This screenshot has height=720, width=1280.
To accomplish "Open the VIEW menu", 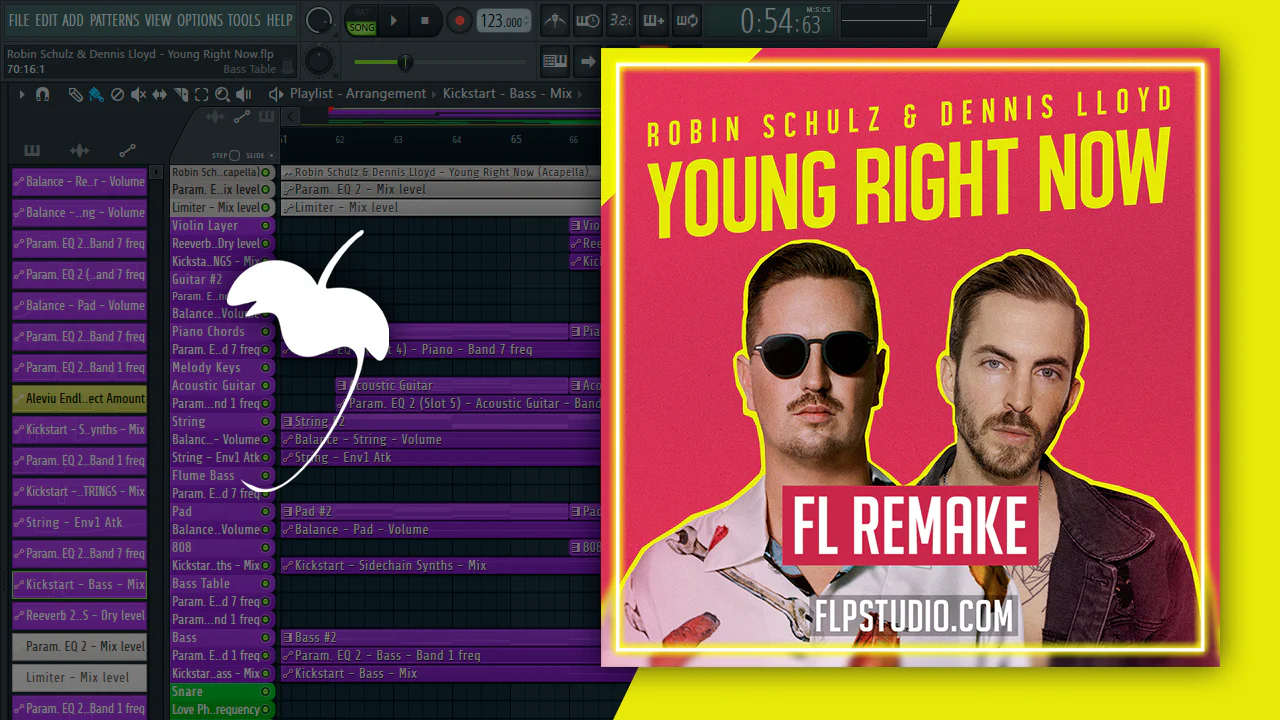I will [158, 20].
